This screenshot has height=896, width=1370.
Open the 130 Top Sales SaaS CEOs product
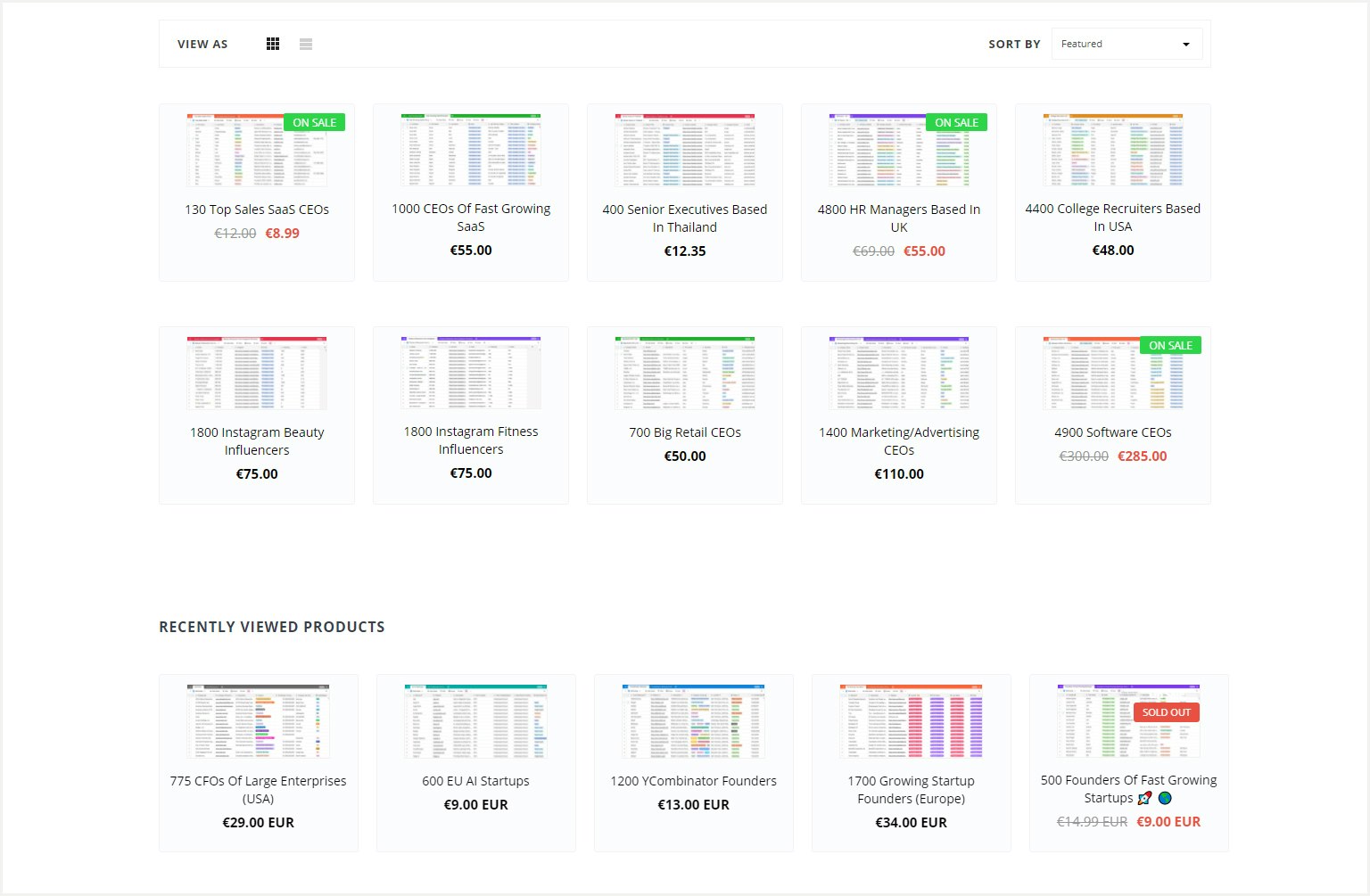pyautogui.click(x=256, y=210)
